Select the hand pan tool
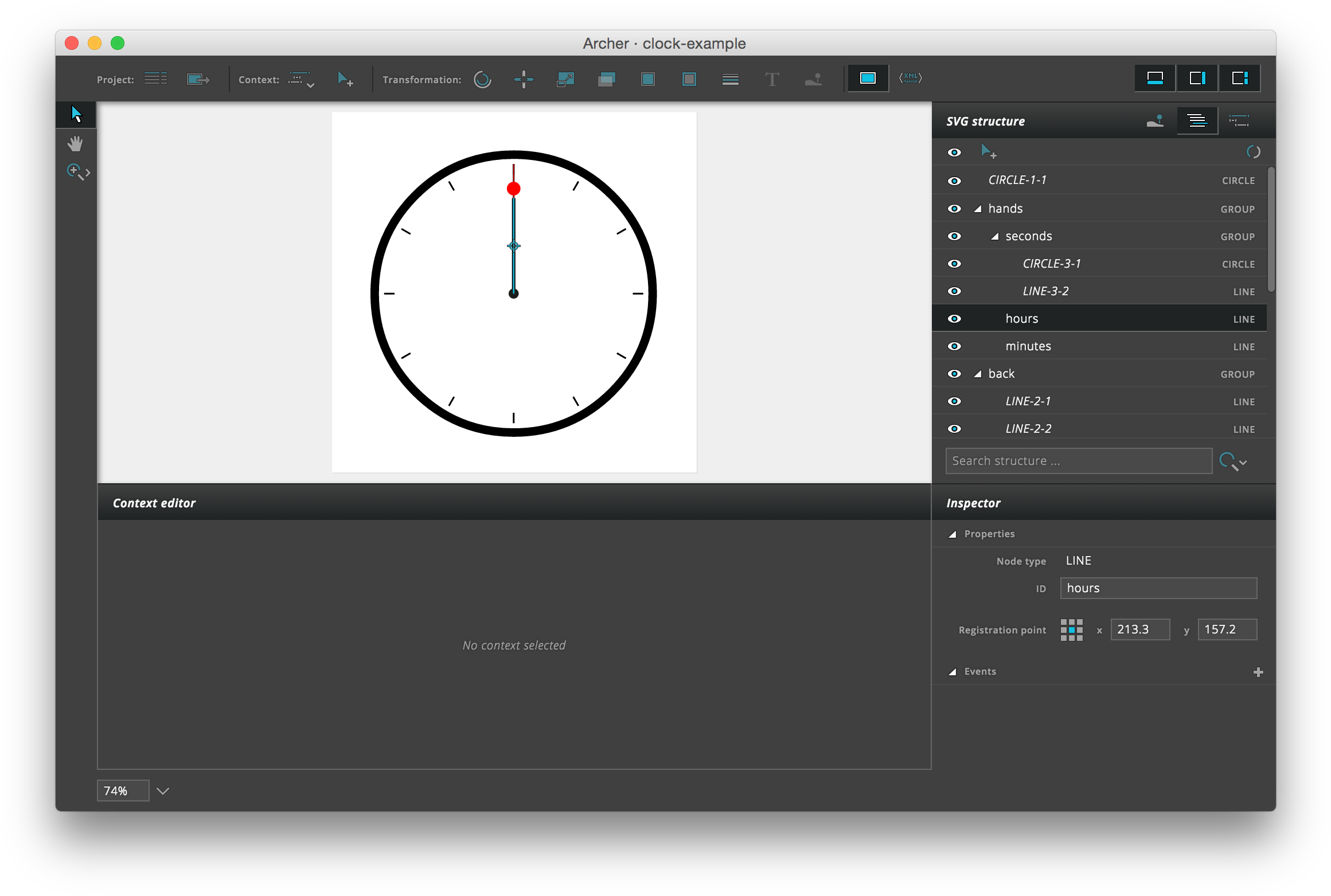This screenshot has height=896, width=1331. pos(75,143)
